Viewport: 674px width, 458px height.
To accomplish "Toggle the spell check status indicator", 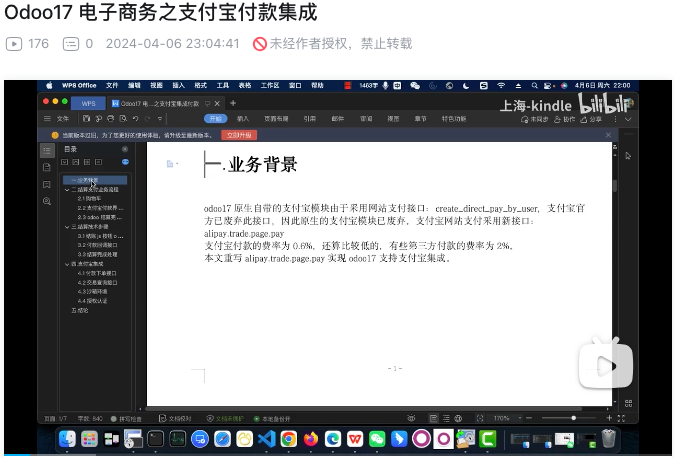I will point(126,418).
